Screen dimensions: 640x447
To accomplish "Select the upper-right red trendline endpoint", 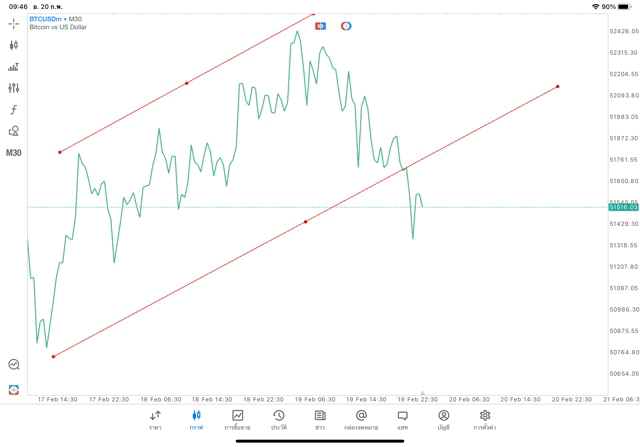I will pos(557,86).
